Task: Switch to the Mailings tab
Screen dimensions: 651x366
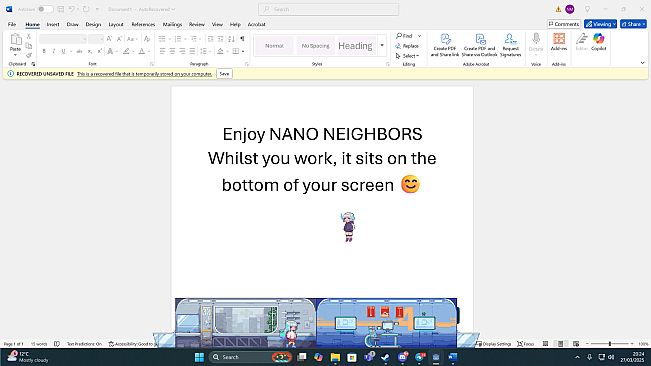Action: point(172,24)
